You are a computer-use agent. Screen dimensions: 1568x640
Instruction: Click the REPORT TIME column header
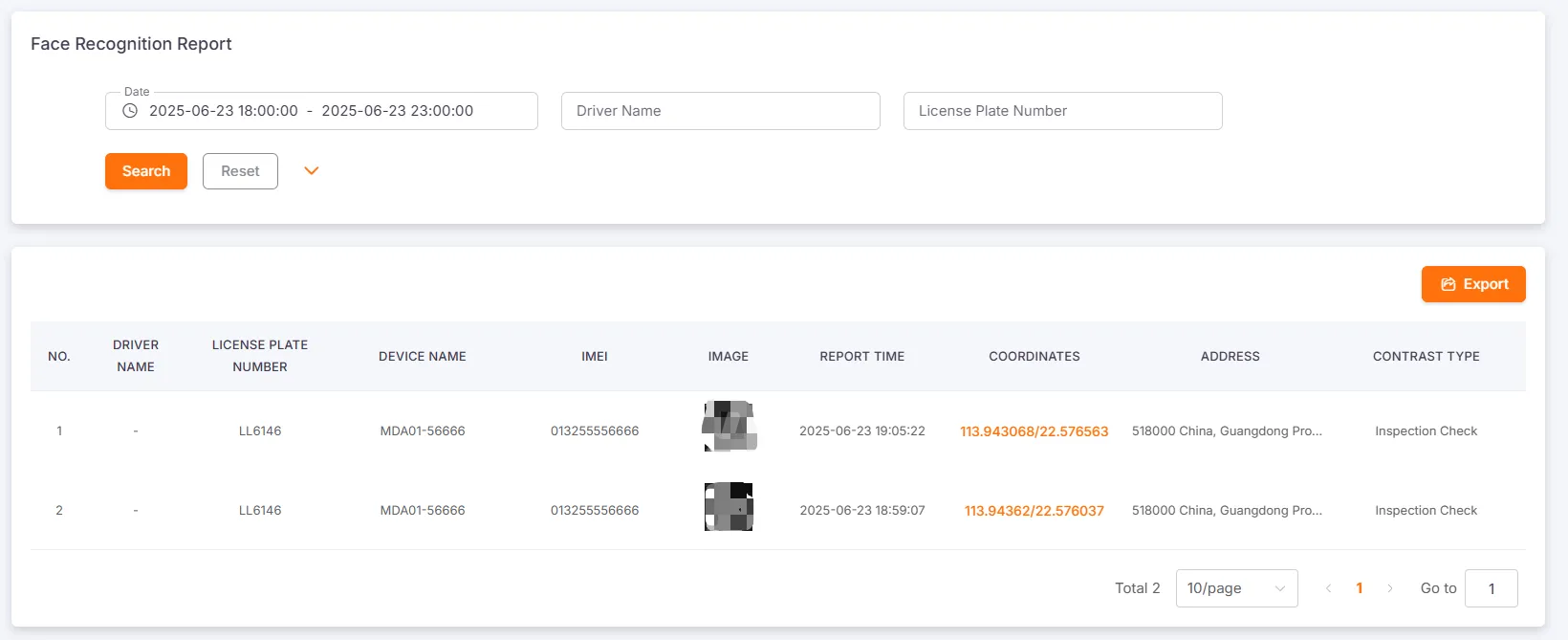(861, 357)
